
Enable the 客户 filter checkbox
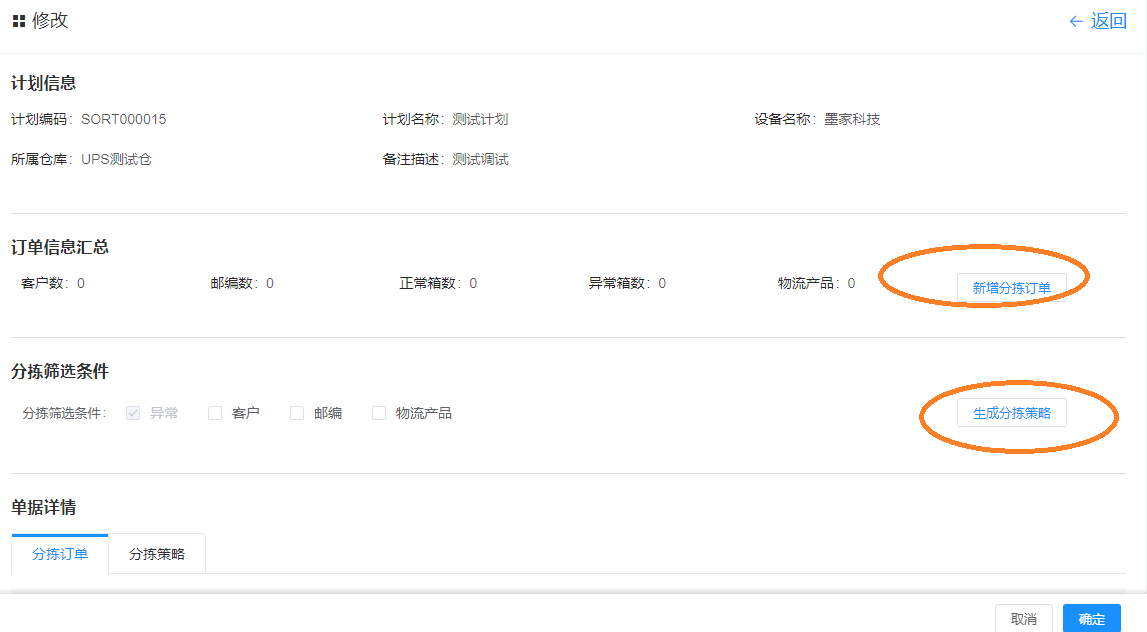click(x=215, y=413)
